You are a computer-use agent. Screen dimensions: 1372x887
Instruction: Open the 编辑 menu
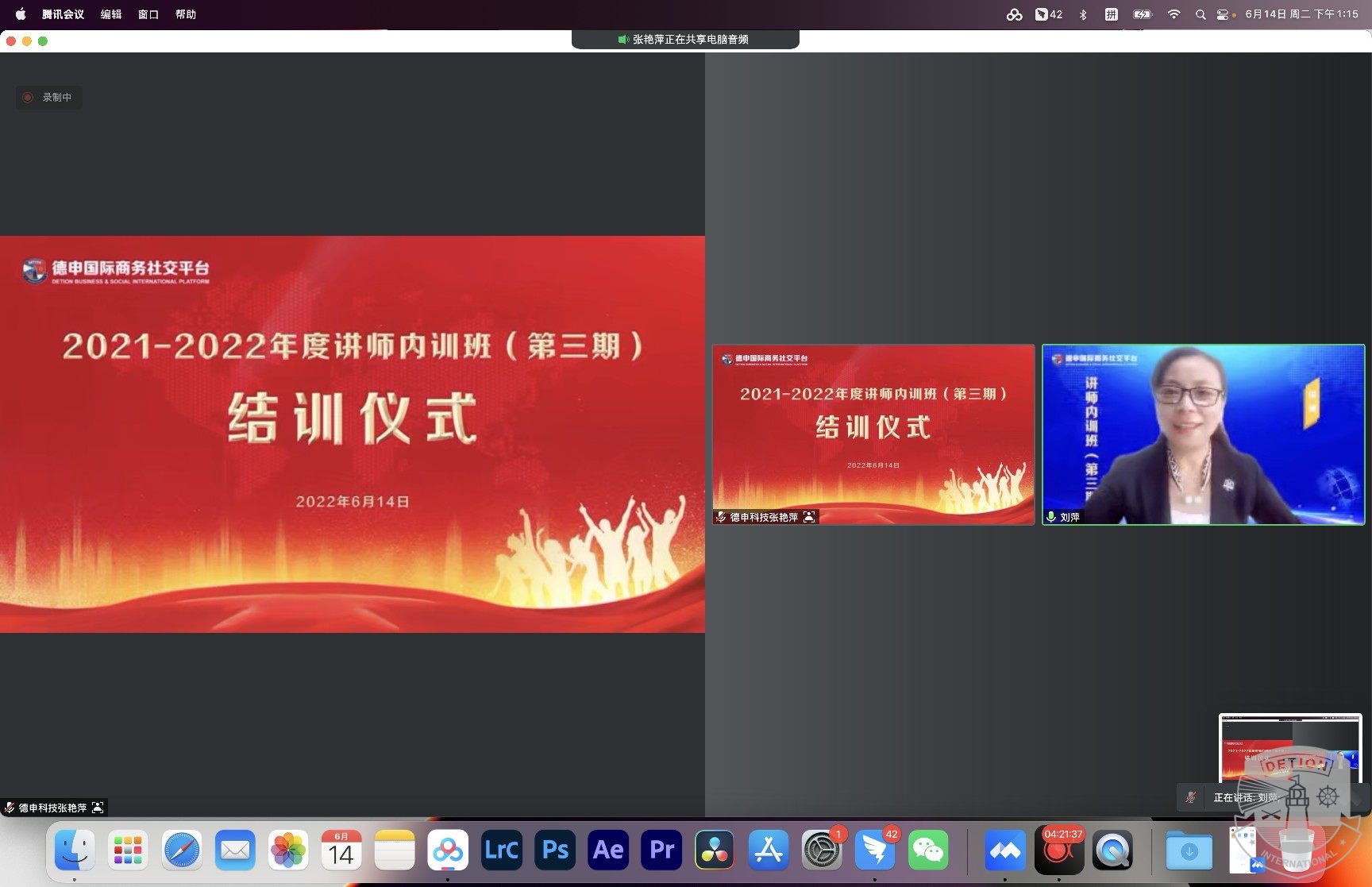(x=111, y=14)
